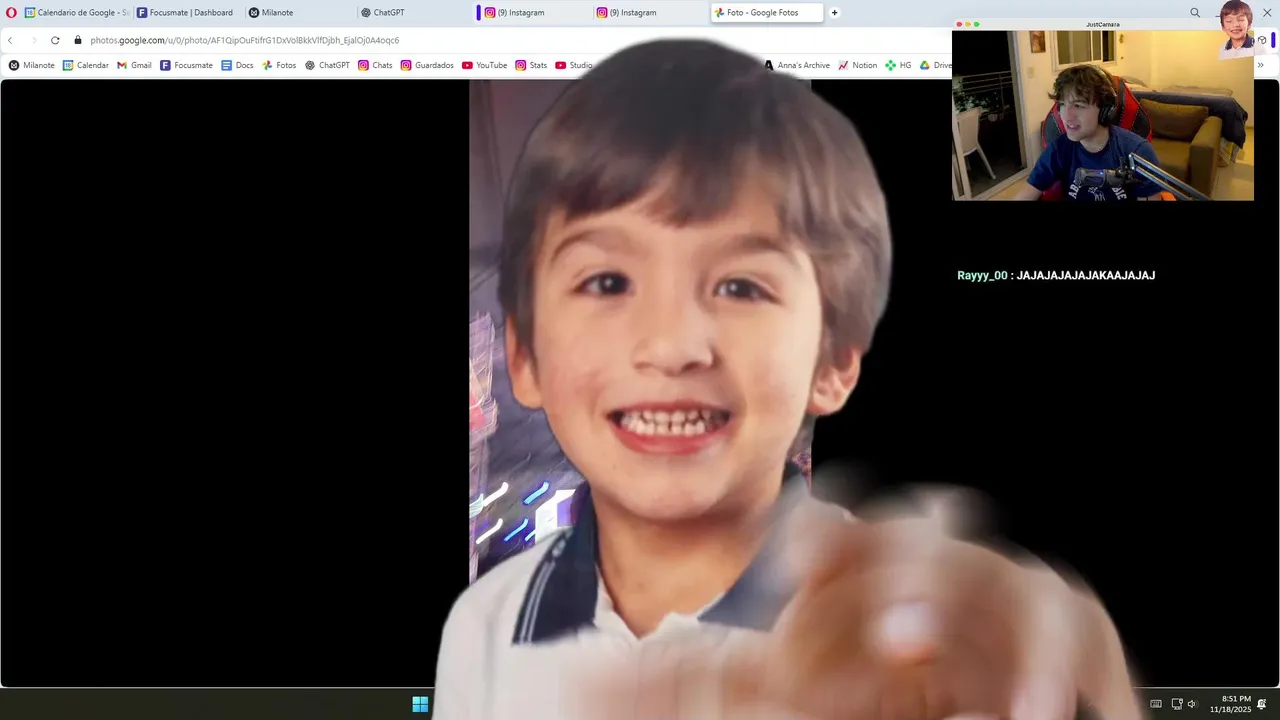Open the HG bookmark
The width and height of the screenshot is (1280, 720).
click(x=898, y=65)
